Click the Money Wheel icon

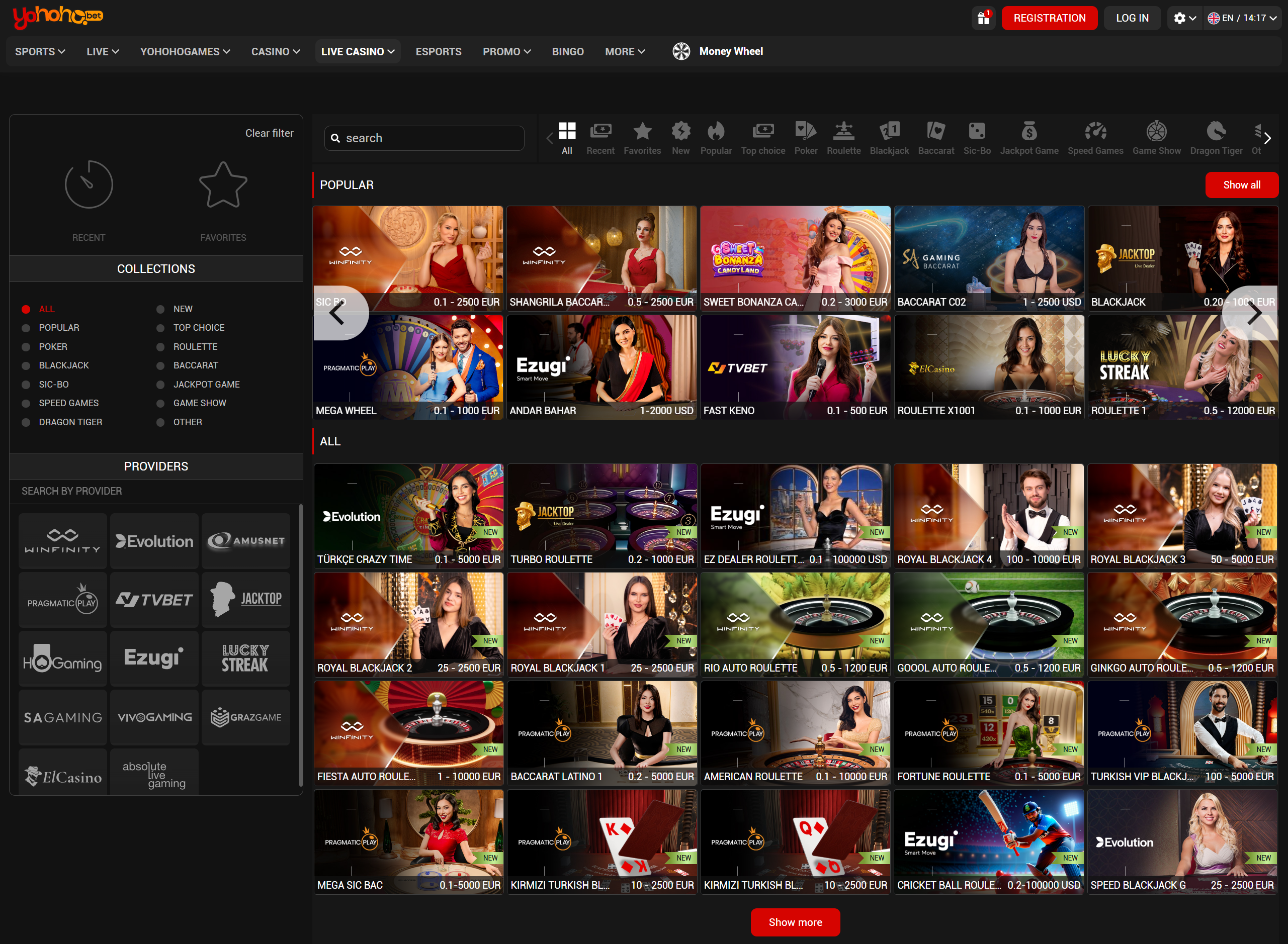pos(681,51)
